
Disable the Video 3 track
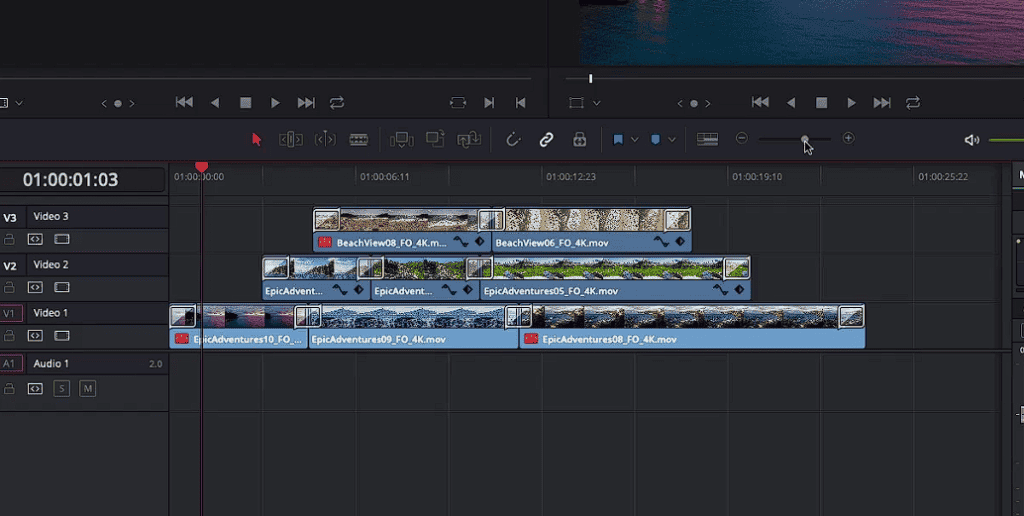(61, 239)
